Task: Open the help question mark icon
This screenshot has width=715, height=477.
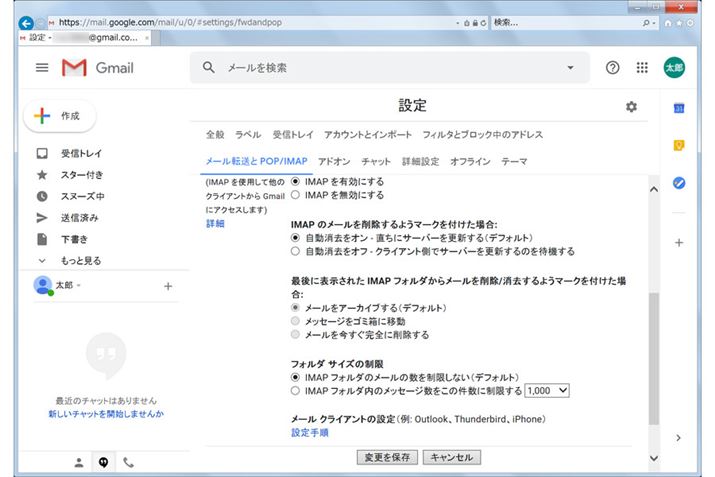Action: pos(612,68)
